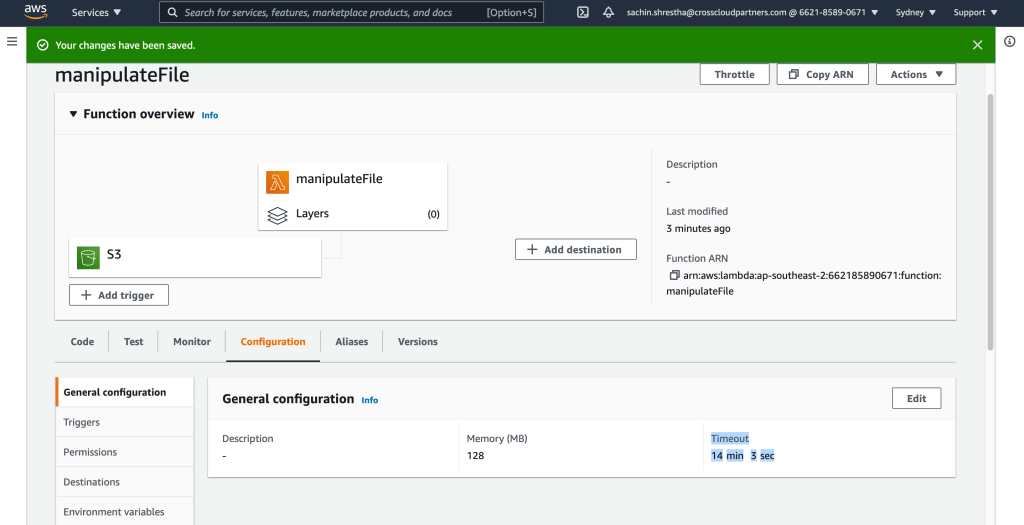Expand the Sydney region selector
Image resolution: width=1024 pixels, height=525 pixels.
click(915, 13)
